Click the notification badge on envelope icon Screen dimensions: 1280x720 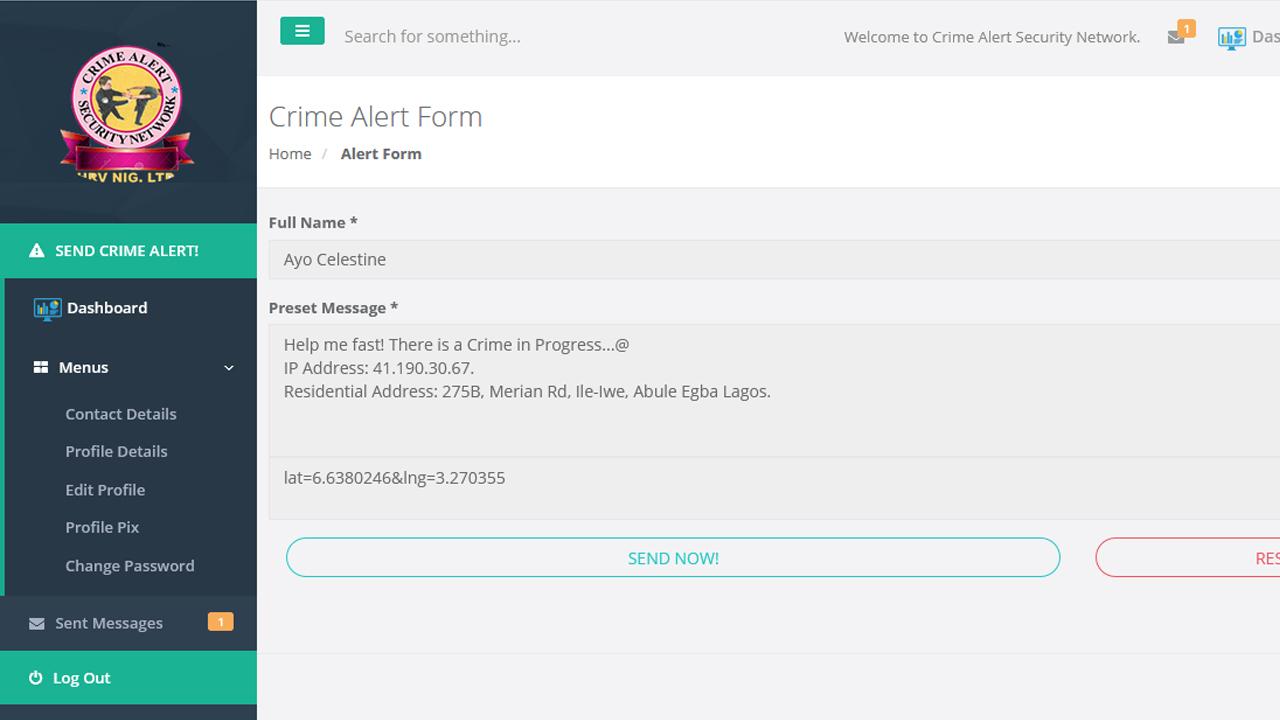coord(1186,28)
